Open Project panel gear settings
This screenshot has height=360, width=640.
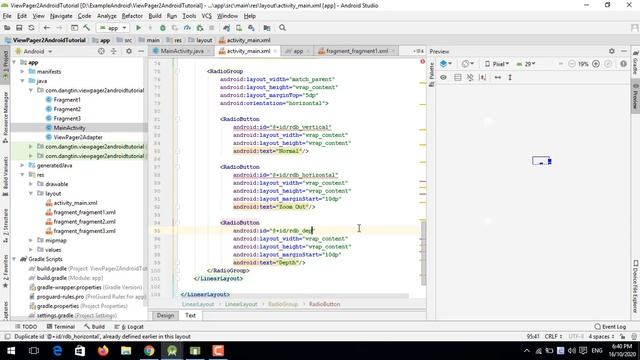[129, 51]
